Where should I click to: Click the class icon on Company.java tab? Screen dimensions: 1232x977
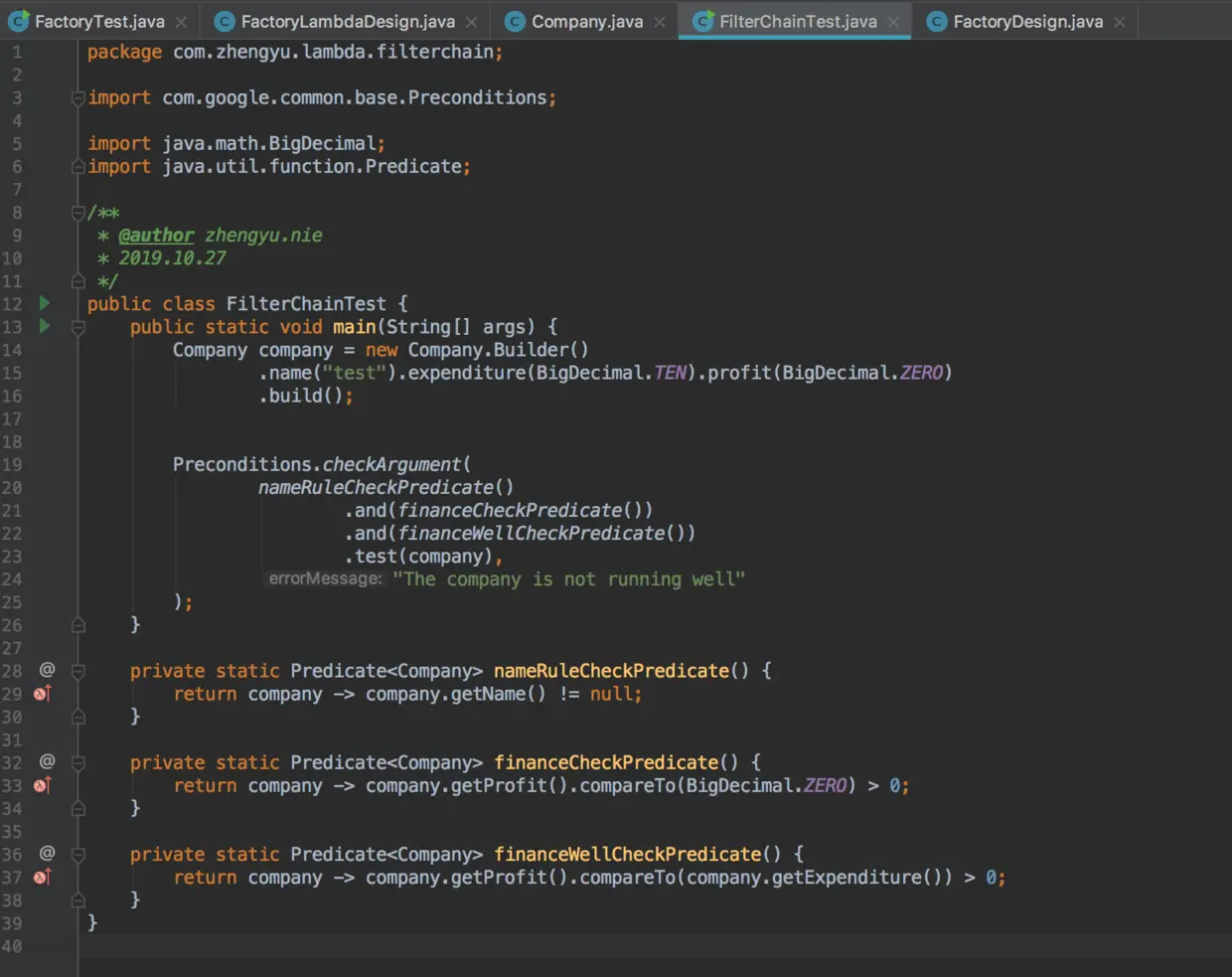pos(515,21)
